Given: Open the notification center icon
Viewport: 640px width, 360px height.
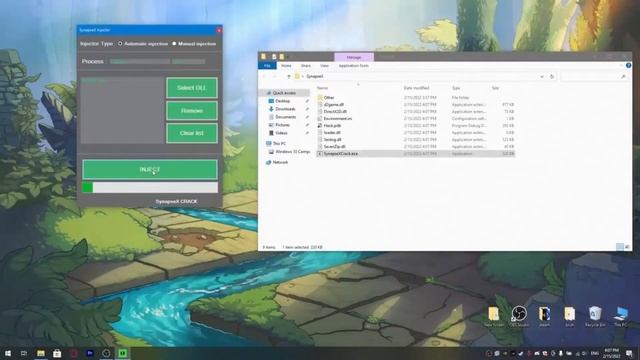Looking at the screenshot, I should point(629,353).
